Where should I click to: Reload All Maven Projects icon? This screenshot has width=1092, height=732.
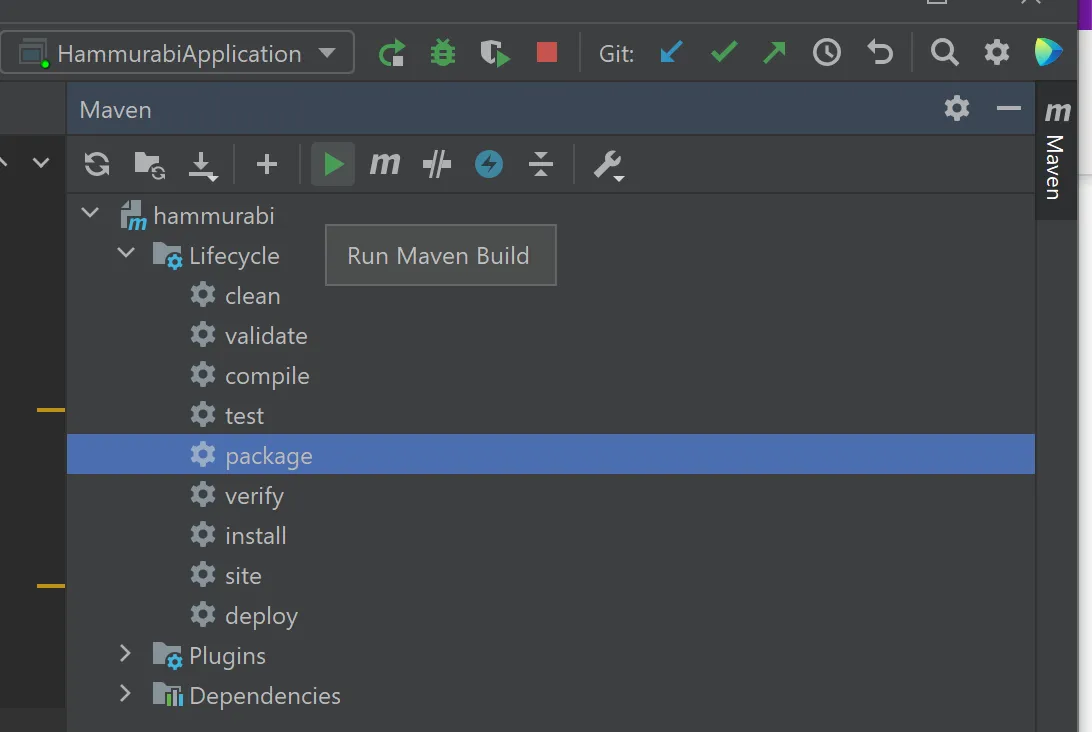[97, 164]
